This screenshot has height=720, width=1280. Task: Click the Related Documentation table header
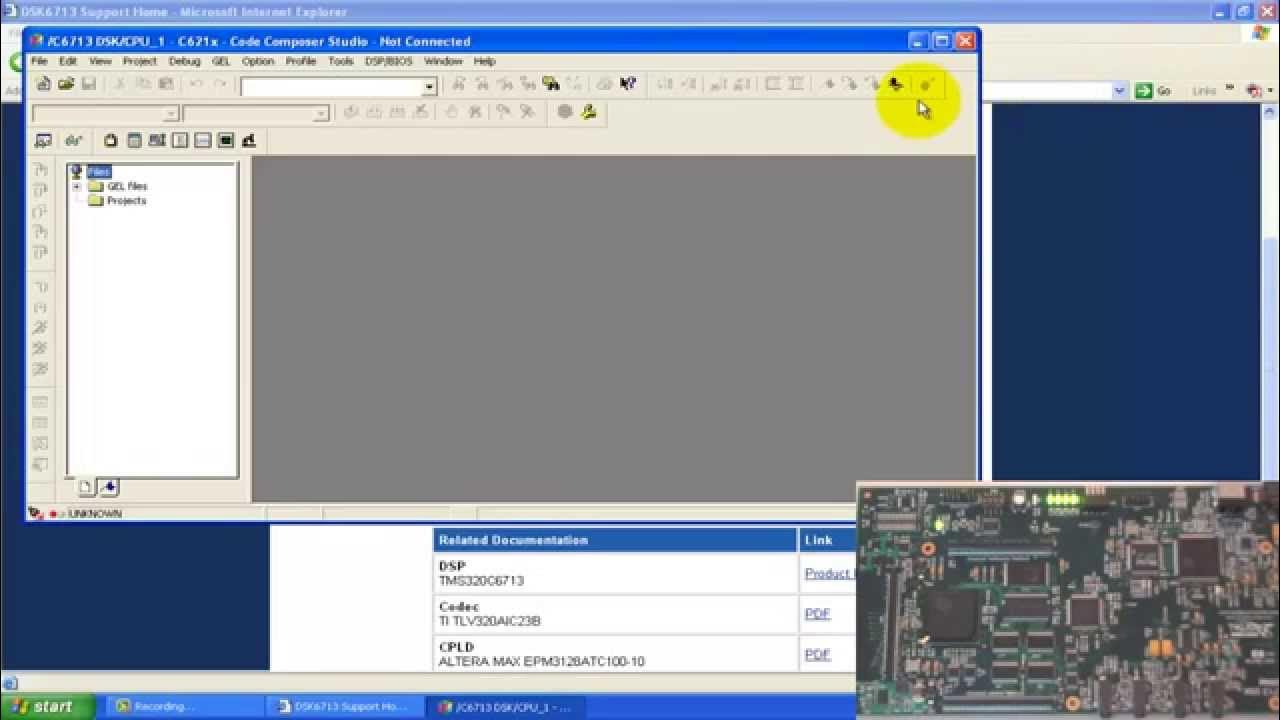click(615, 540)
